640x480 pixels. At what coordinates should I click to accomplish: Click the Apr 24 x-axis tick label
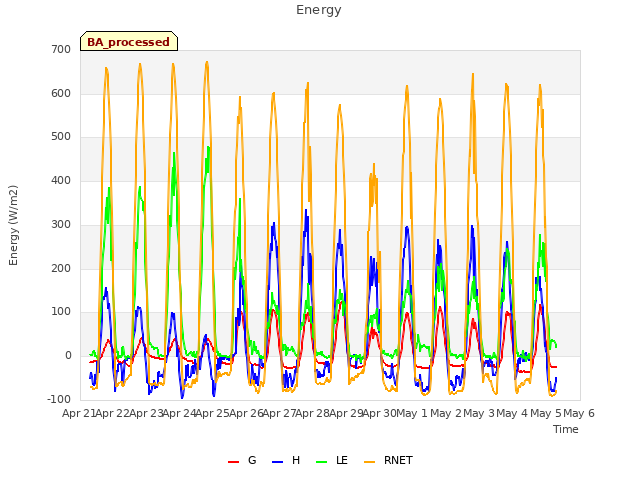click(179, 413)
